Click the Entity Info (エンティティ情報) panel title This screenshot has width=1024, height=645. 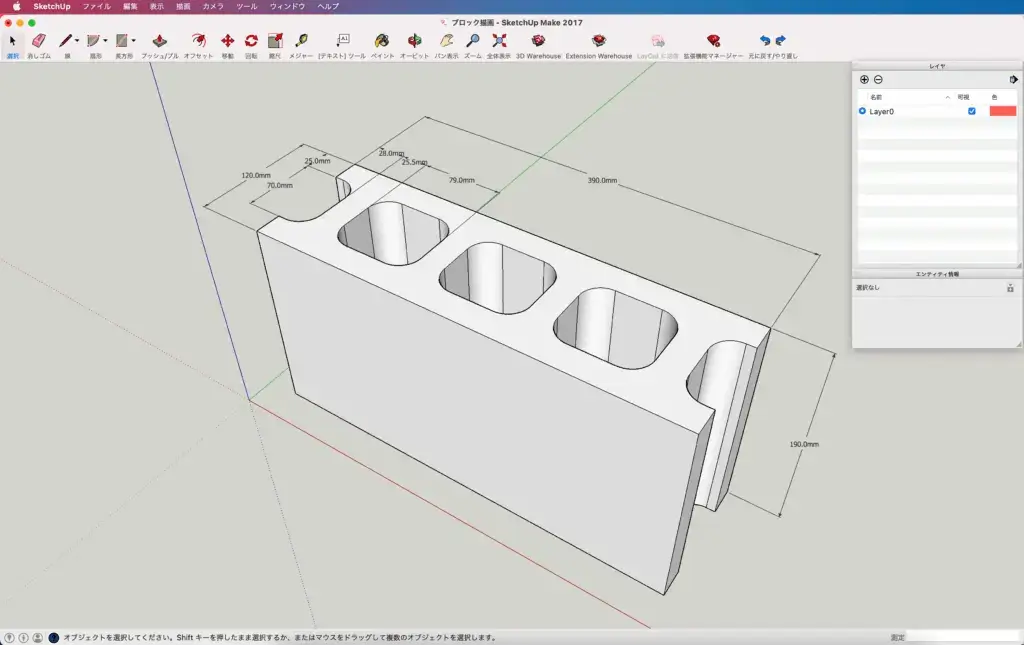[x=937, y=274]
